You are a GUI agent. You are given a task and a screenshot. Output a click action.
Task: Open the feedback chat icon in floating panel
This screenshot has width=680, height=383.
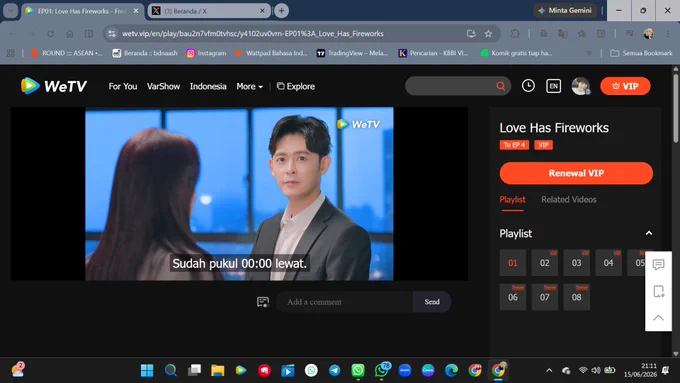[658, 264]
